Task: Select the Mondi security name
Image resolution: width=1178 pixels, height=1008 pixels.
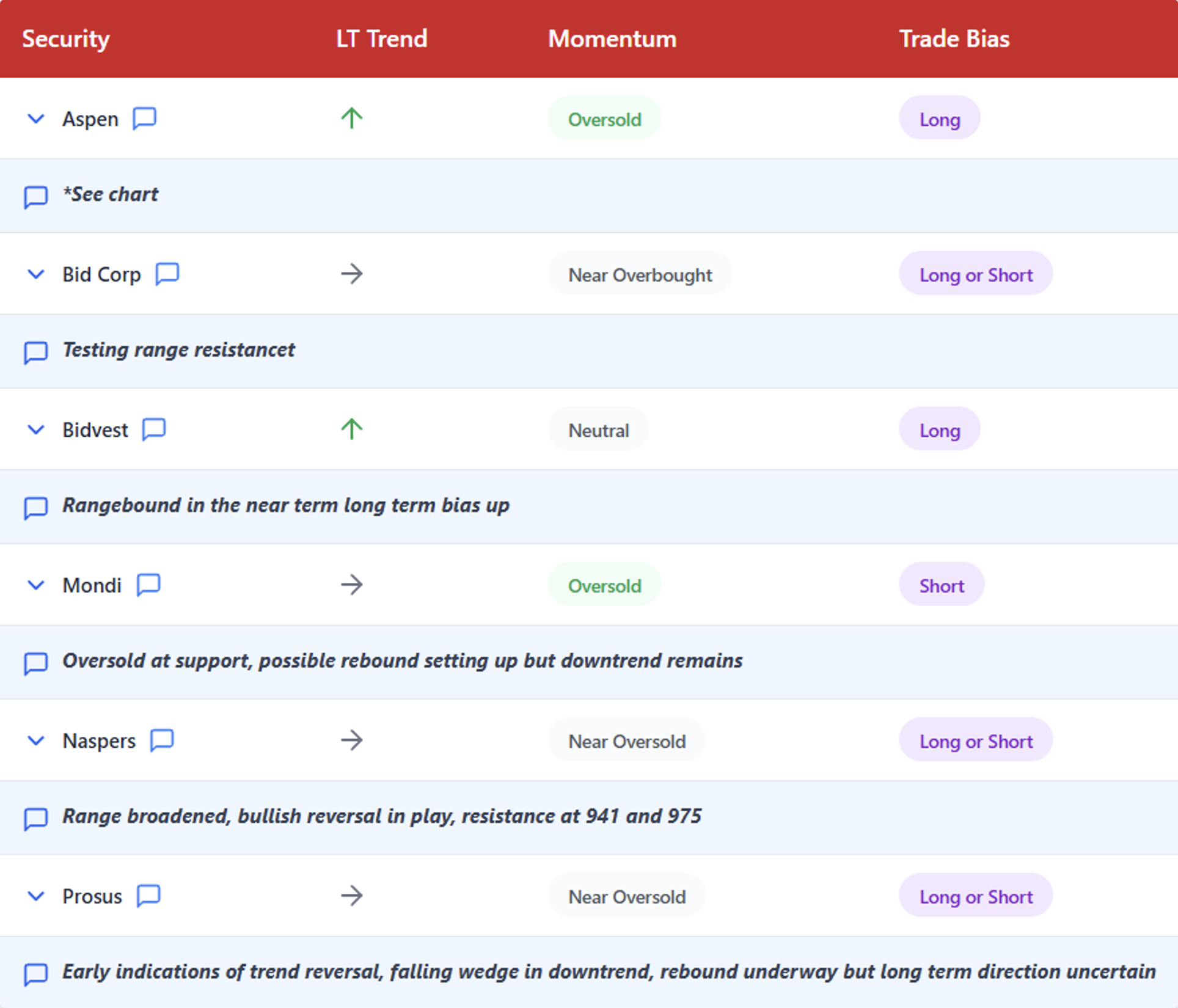Action: click(x=92, y=585)
